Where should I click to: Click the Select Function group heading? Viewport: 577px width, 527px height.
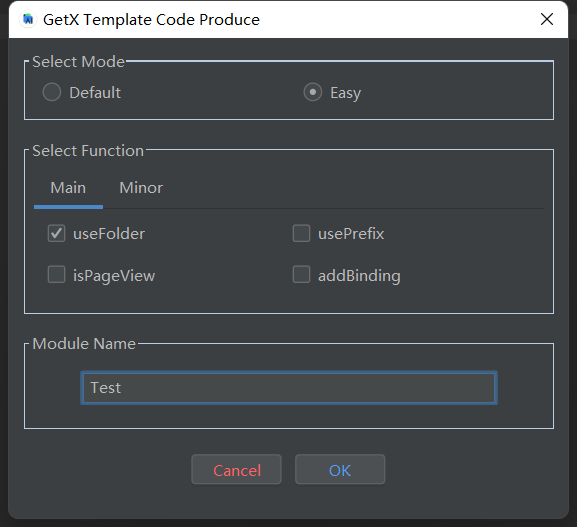(x=88, y=151)
